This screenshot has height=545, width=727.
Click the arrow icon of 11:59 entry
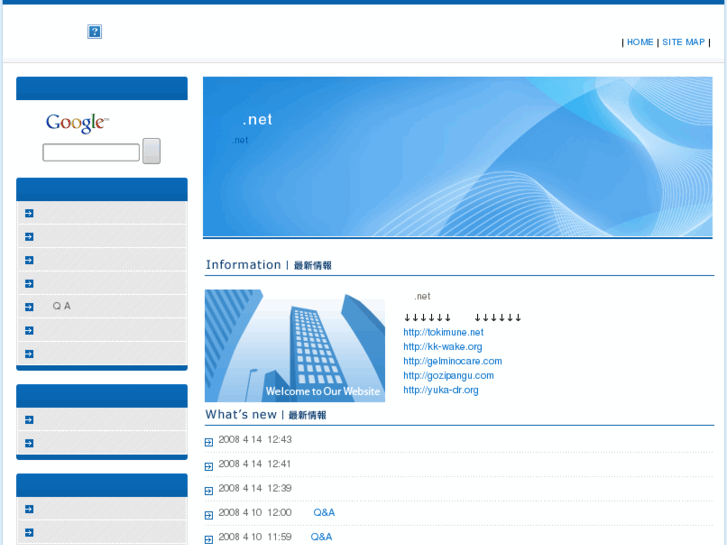[x=209, y=539]
